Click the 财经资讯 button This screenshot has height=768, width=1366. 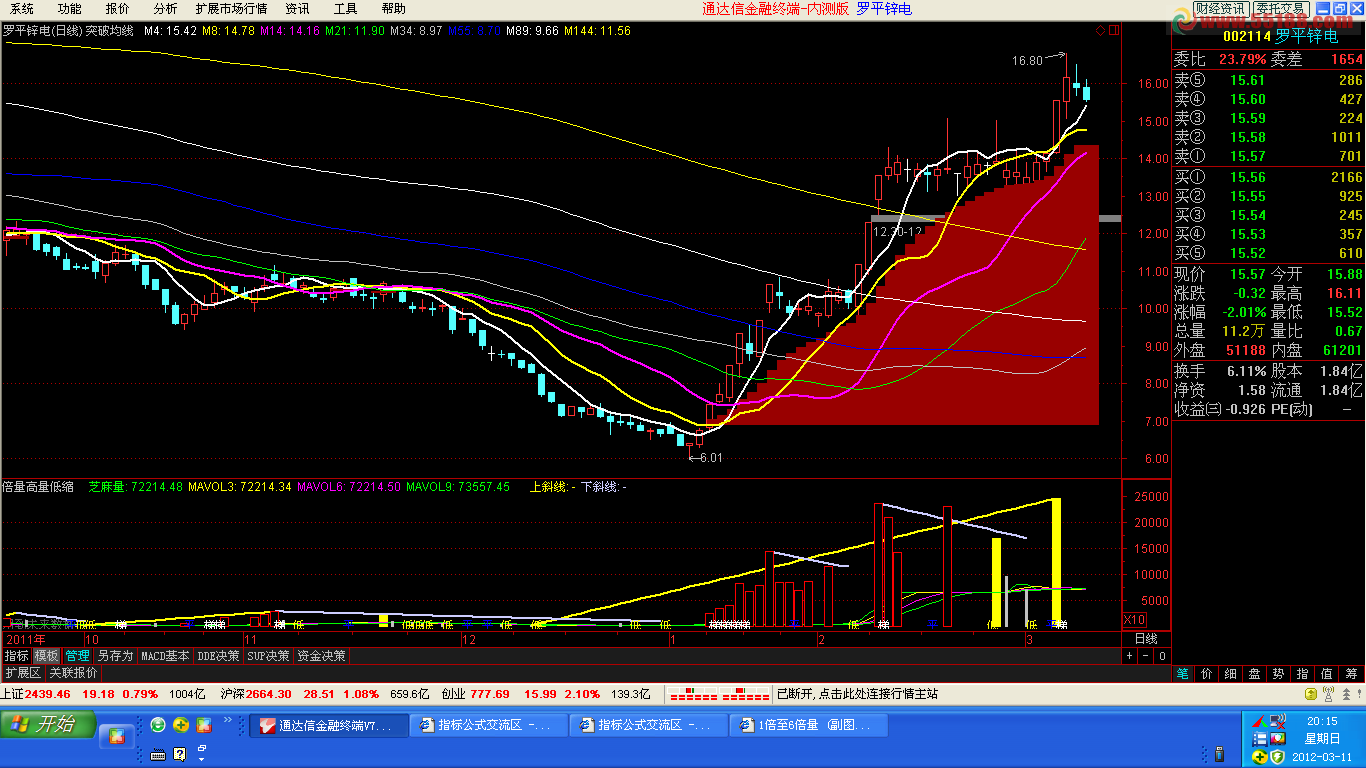(x=1221, y=9)
